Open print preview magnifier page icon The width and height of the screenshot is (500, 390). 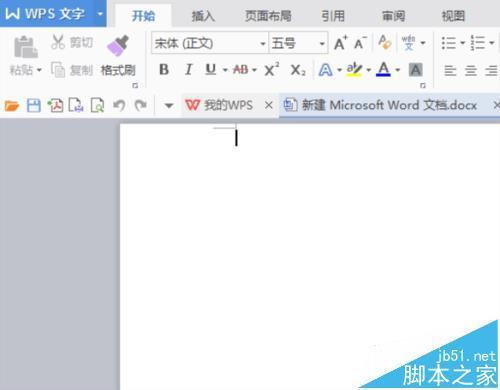click(97, 105)
